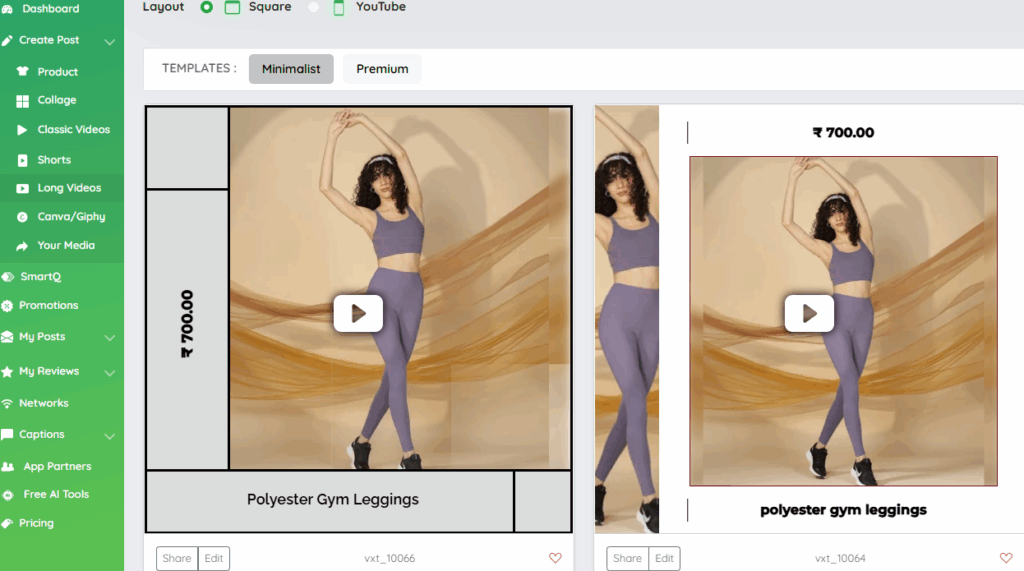Viewport: 1024px width, 571px height.
Task: Select the Square layout radio button
Action: (207, 7)
